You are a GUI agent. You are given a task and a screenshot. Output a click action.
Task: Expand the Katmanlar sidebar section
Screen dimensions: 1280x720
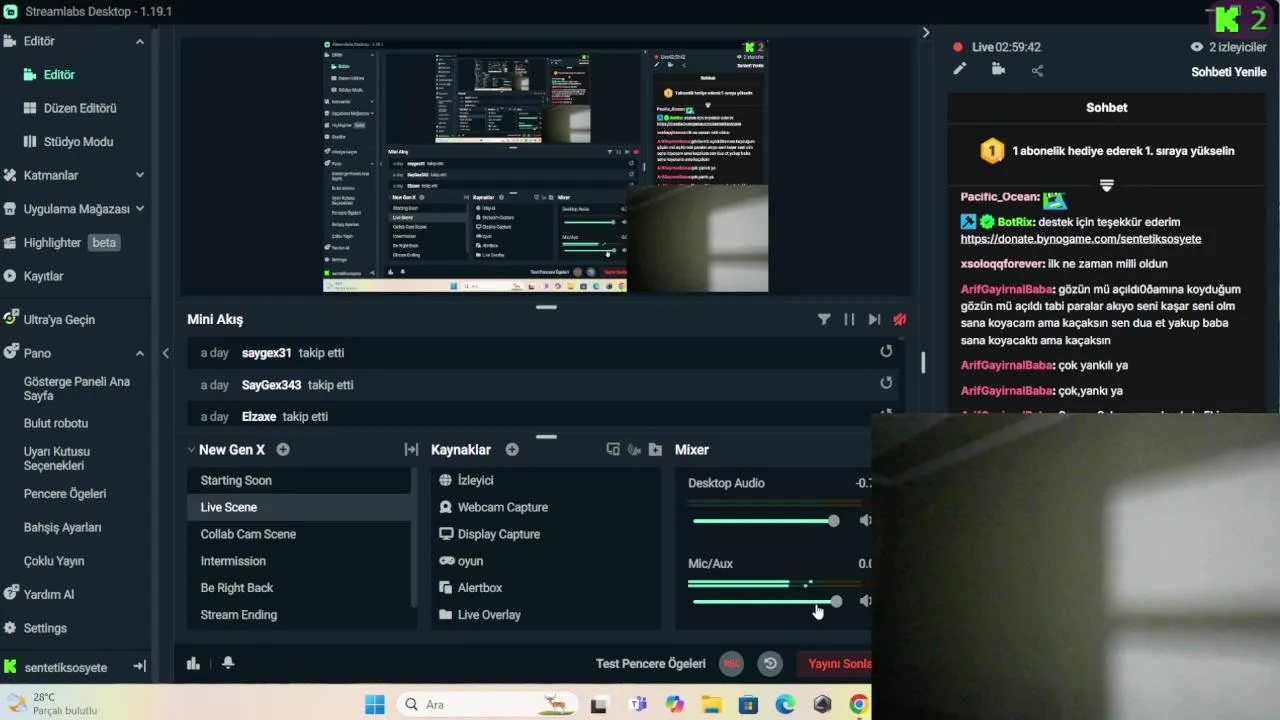tap(140, 175)
